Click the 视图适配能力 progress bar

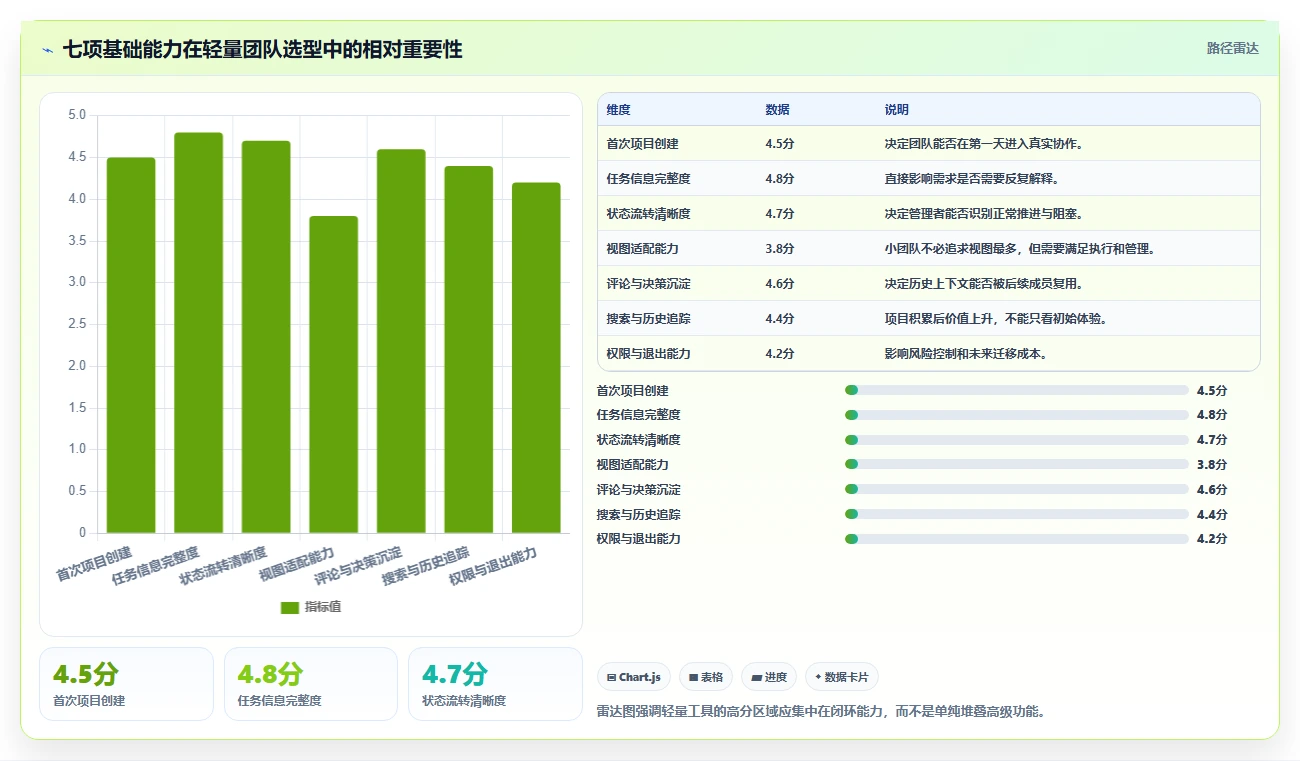tap(1016, 464)
